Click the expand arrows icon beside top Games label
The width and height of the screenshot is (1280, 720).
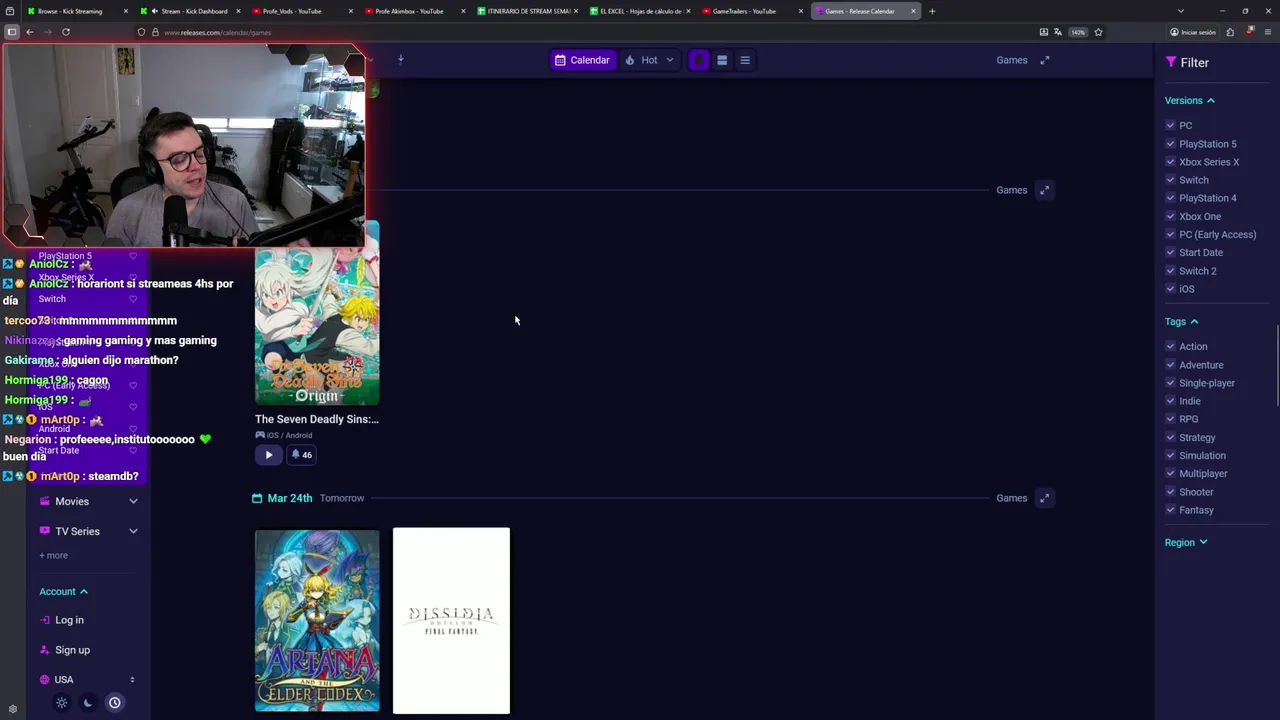point(1045,60)
